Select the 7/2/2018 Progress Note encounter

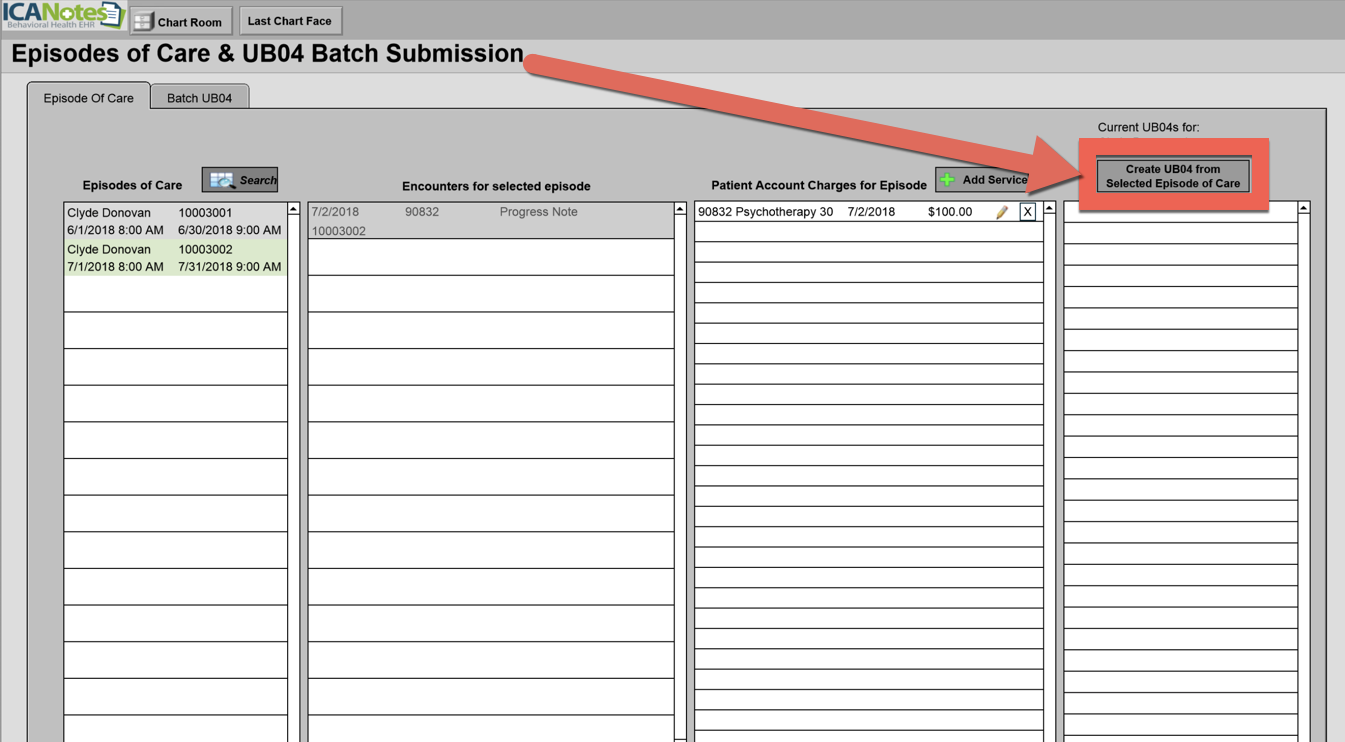[x=490, y=221]
